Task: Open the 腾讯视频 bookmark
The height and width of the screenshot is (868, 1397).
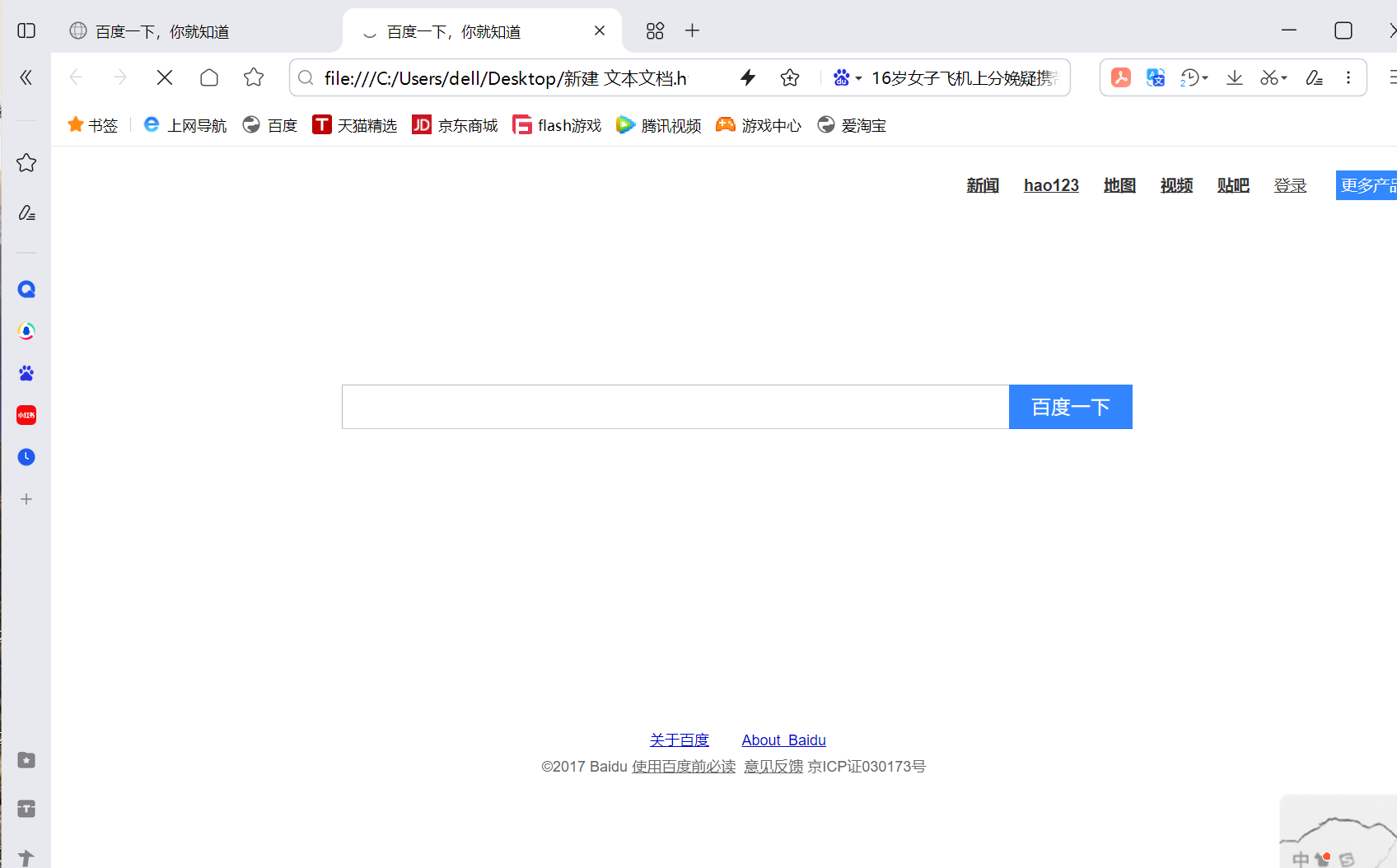Action: [659, 125]
